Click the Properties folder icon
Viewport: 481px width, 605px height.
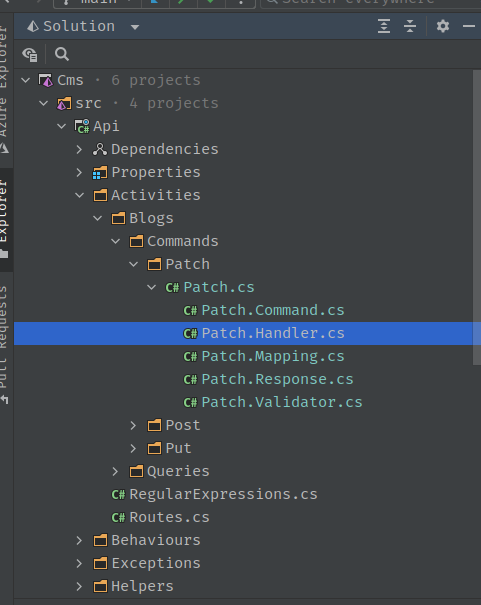pos(100,172)
